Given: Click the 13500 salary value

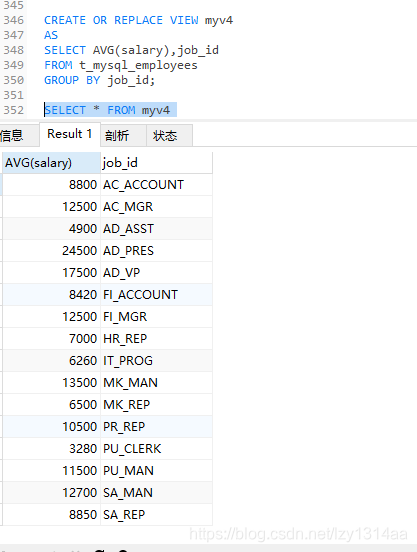Looking at the screenshot, I should pos(51,383).
